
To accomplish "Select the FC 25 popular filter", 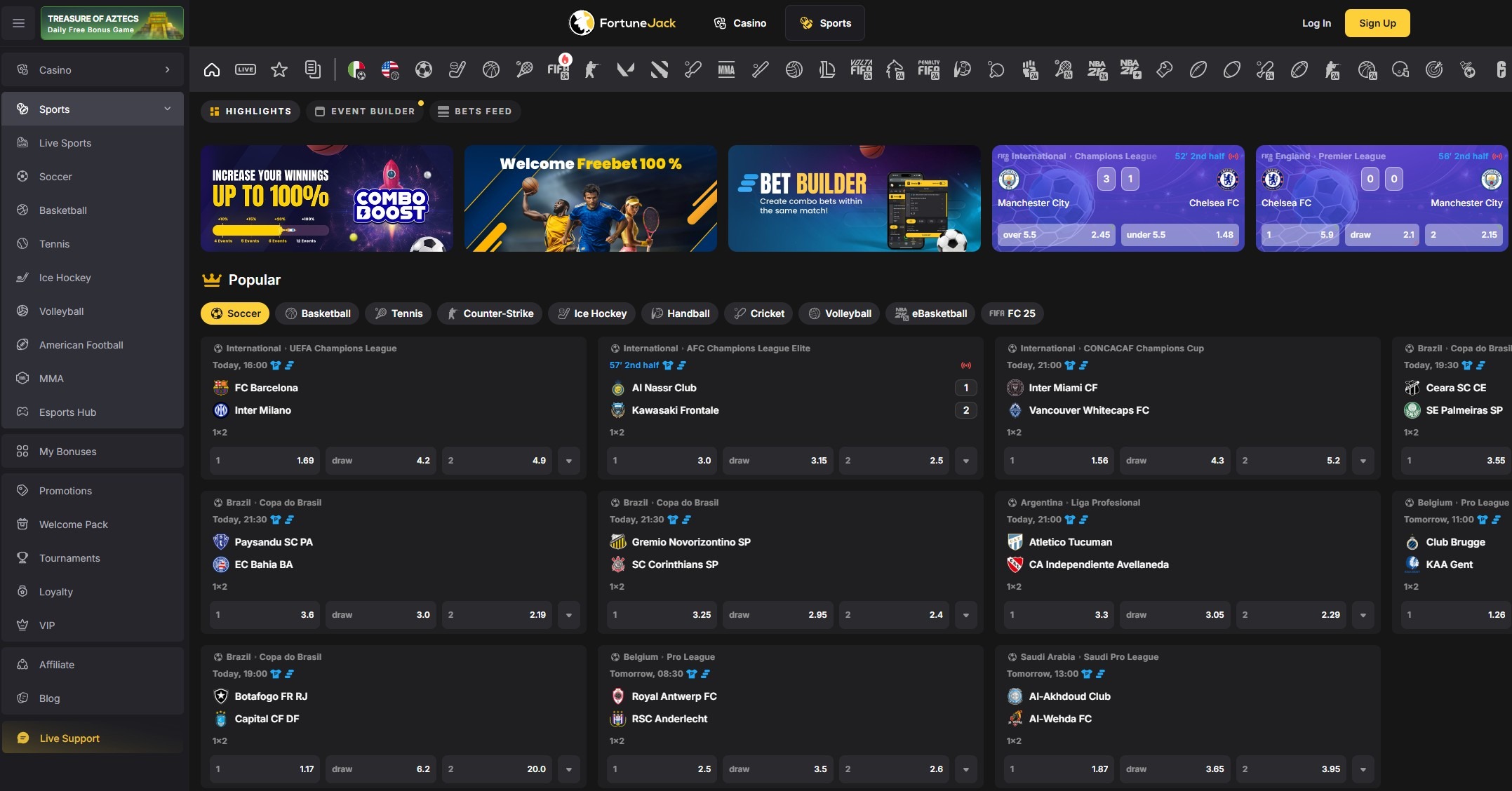I will click(x=1012, y=313).
